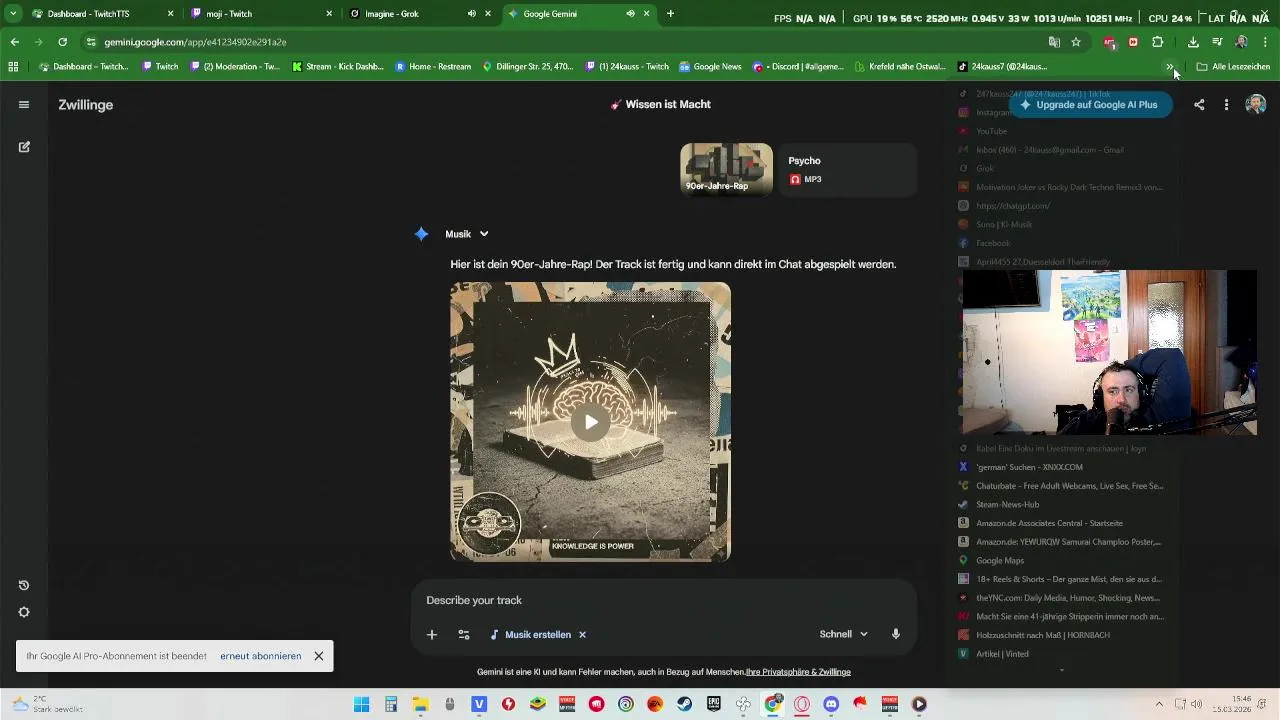Select the gemini.google.com address bar
This screenshot has height=720, width=1280.
click(x=560, y=42)
